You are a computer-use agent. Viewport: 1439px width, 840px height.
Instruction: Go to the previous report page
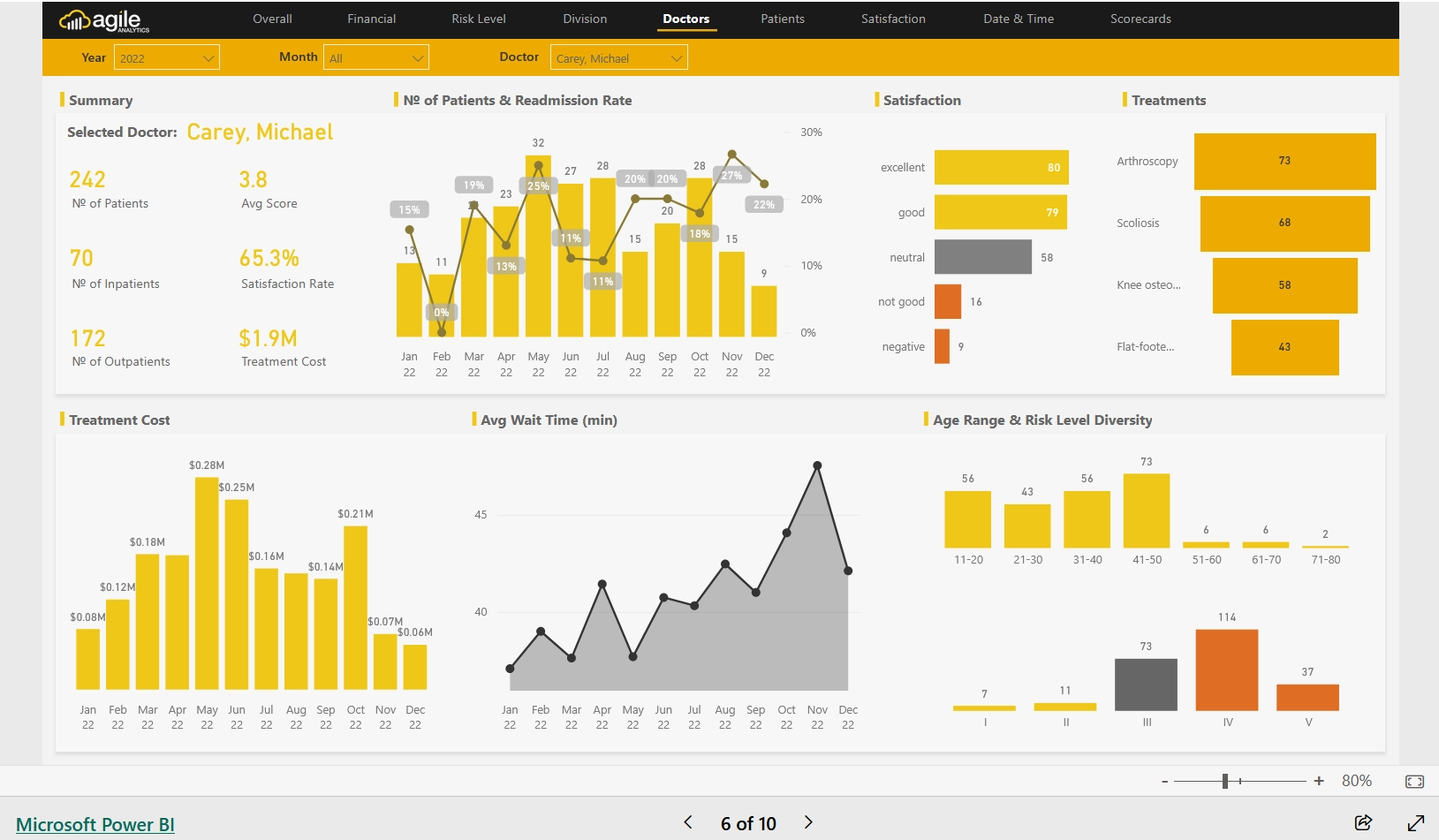(688, 822)
